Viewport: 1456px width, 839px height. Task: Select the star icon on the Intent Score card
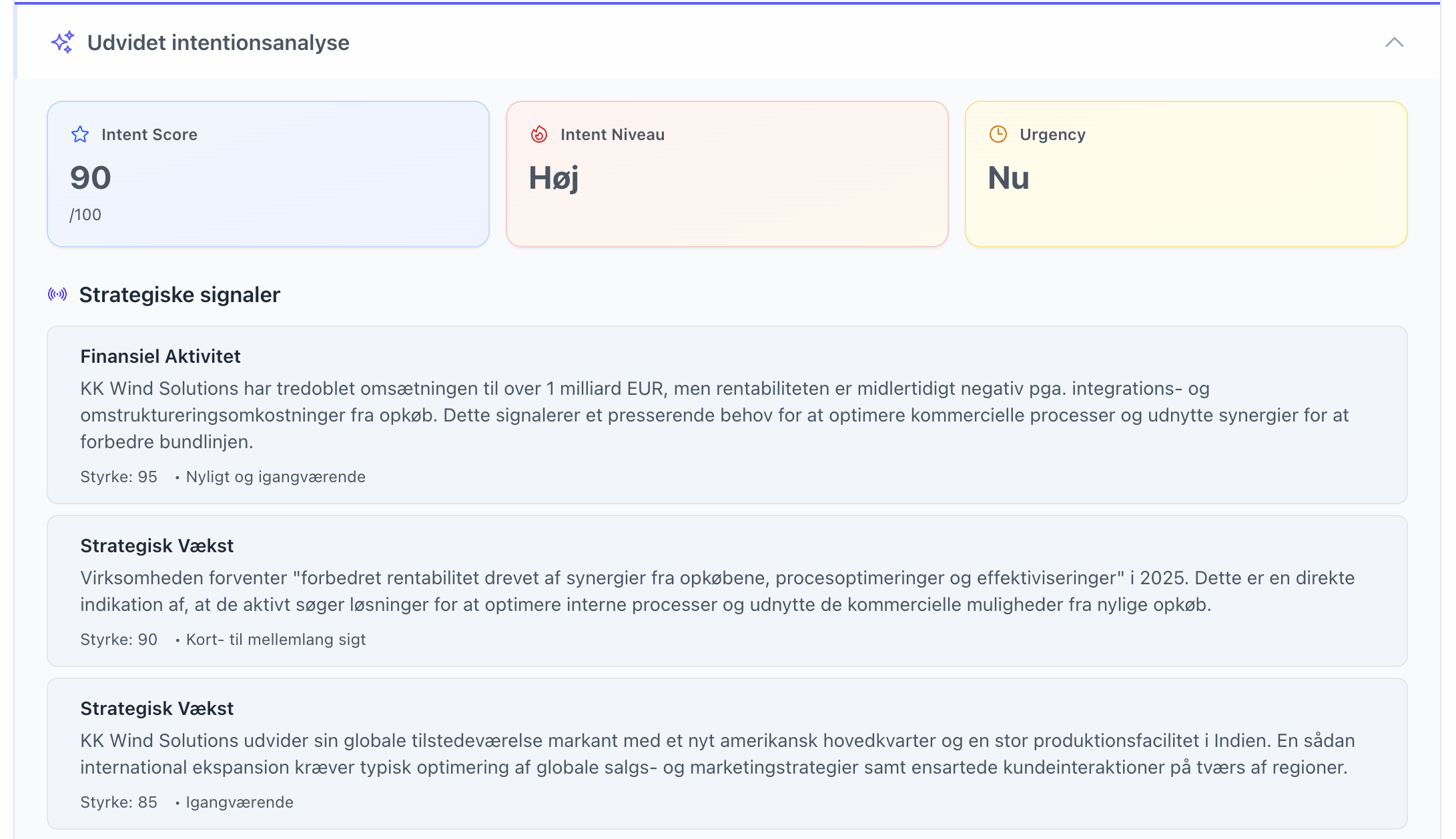[80, 134]
